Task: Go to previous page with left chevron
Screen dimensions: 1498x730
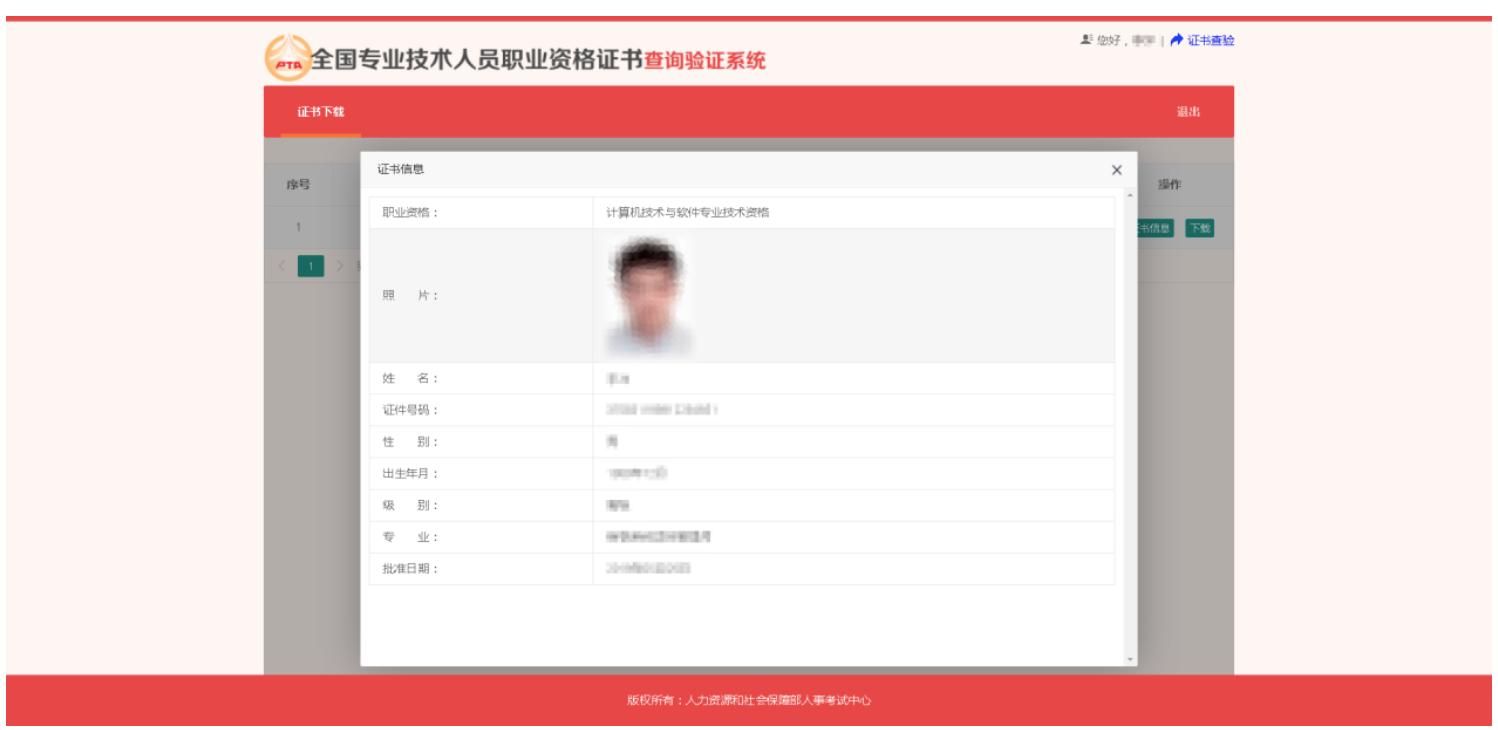Action: (282, 266)
